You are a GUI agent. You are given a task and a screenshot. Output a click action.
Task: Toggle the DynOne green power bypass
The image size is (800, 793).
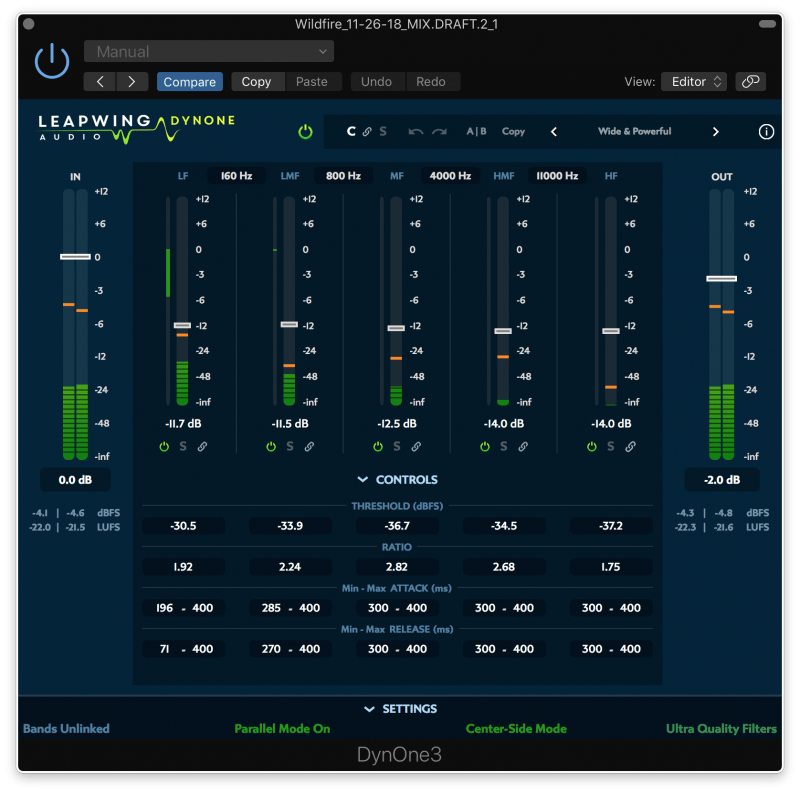tap(305, 132)
